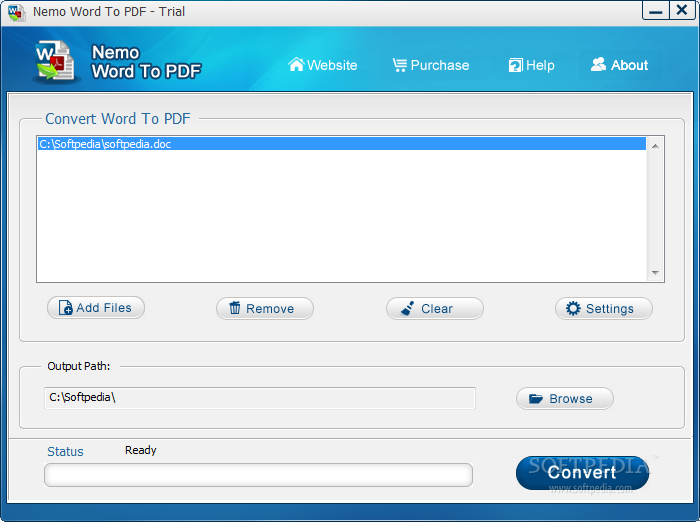
Task: Click the conversion progress bar
Action: tap(258, 475)
